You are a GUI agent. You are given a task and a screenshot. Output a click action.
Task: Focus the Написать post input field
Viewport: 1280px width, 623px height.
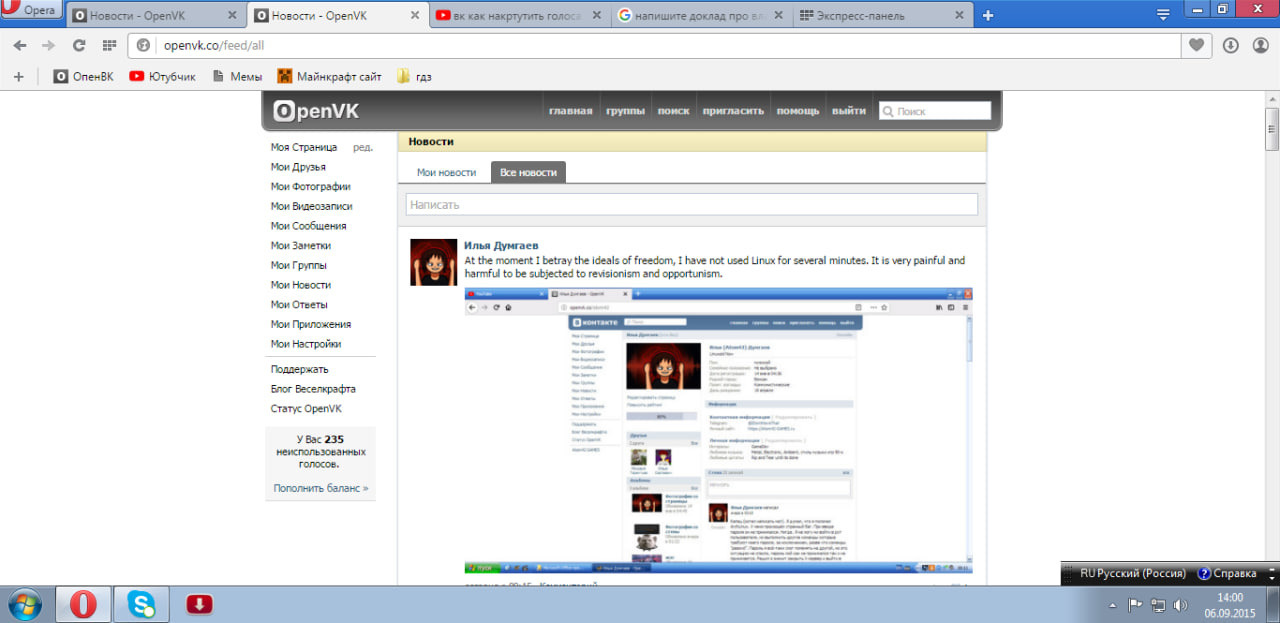click(691, 204)
